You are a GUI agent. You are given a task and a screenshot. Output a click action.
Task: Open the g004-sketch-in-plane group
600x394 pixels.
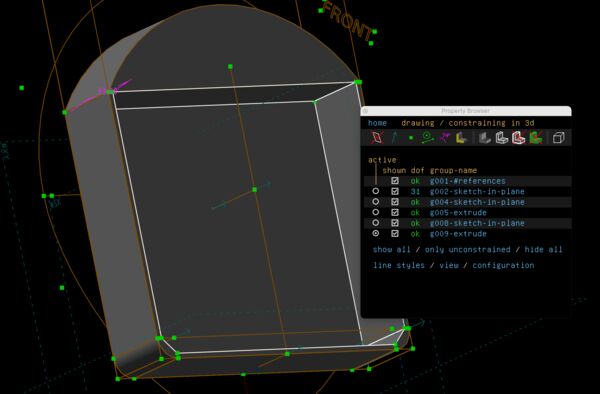coord(477,202)
